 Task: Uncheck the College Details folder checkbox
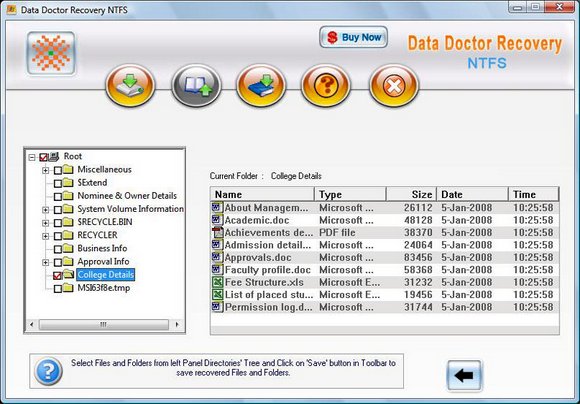(x=57, y=276)
